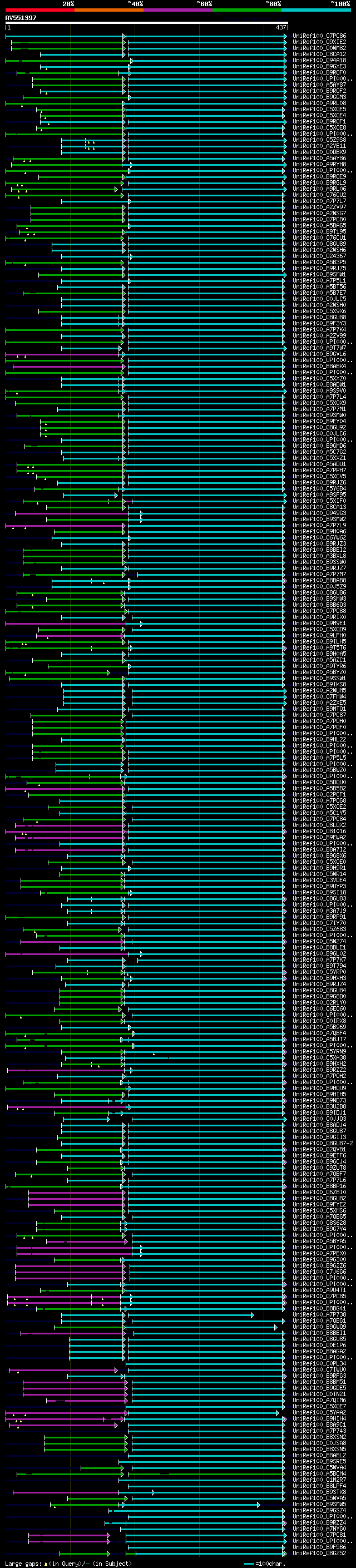Select hit label UniRef100_Q0DBK9
The width and height of the screenshot is (356, 1568).
click(x=319, y=152)
